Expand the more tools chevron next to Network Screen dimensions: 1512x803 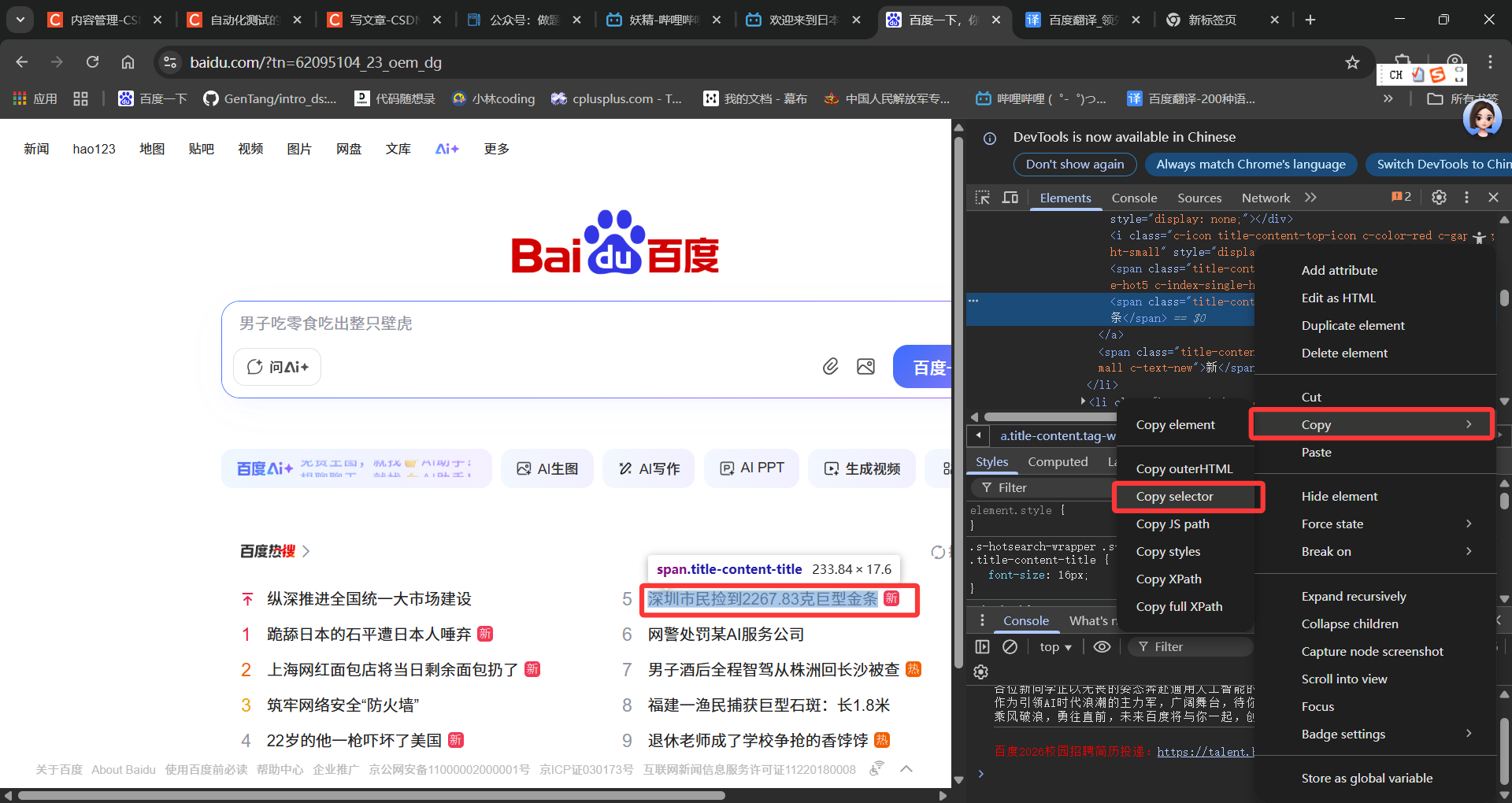click(x=1310, y=198)
